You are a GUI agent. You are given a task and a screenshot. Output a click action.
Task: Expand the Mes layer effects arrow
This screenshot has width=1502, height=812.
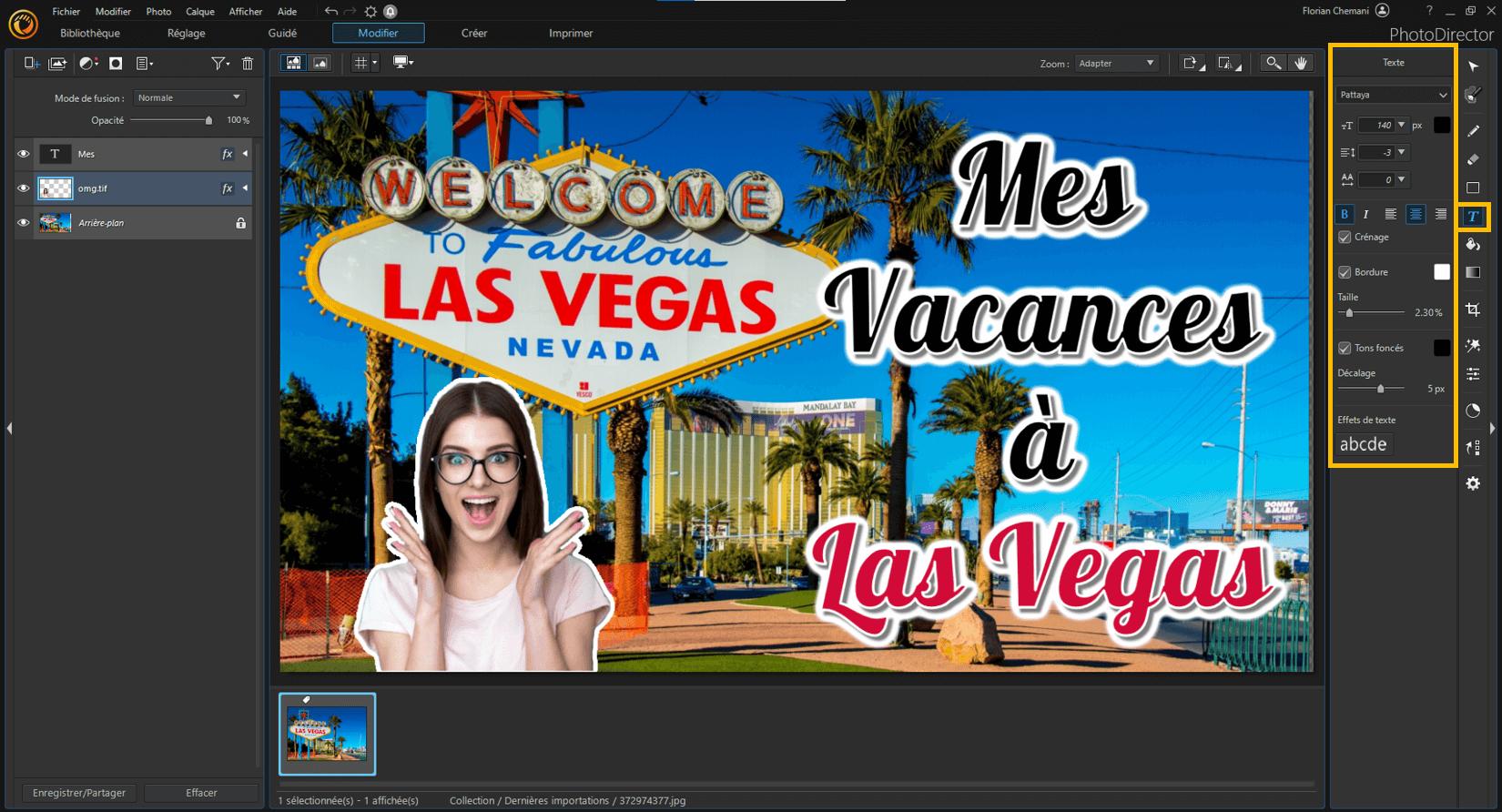[245, 154]
